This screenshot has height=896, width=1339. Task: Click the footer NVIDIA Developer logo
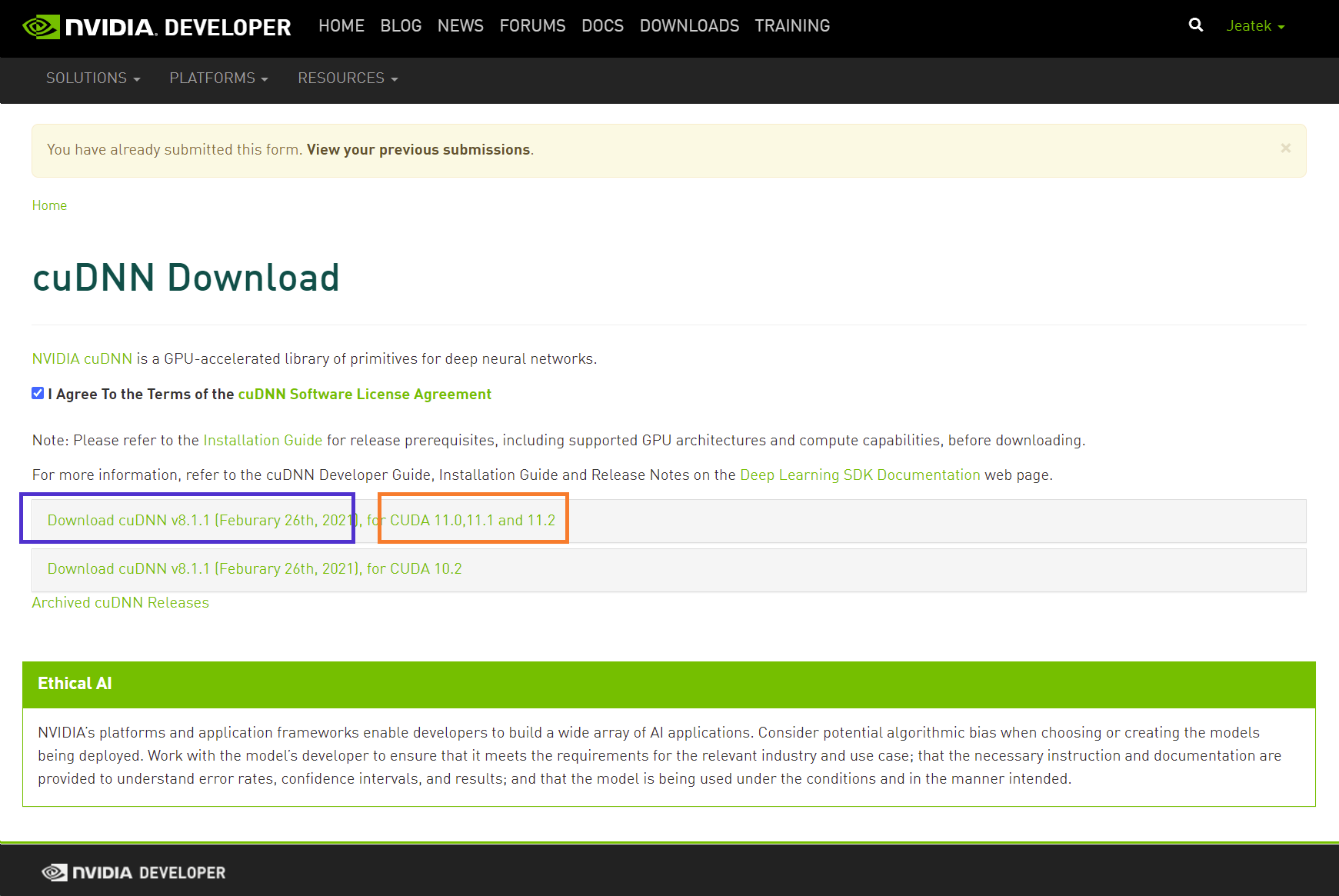click(x=134, y=872)
